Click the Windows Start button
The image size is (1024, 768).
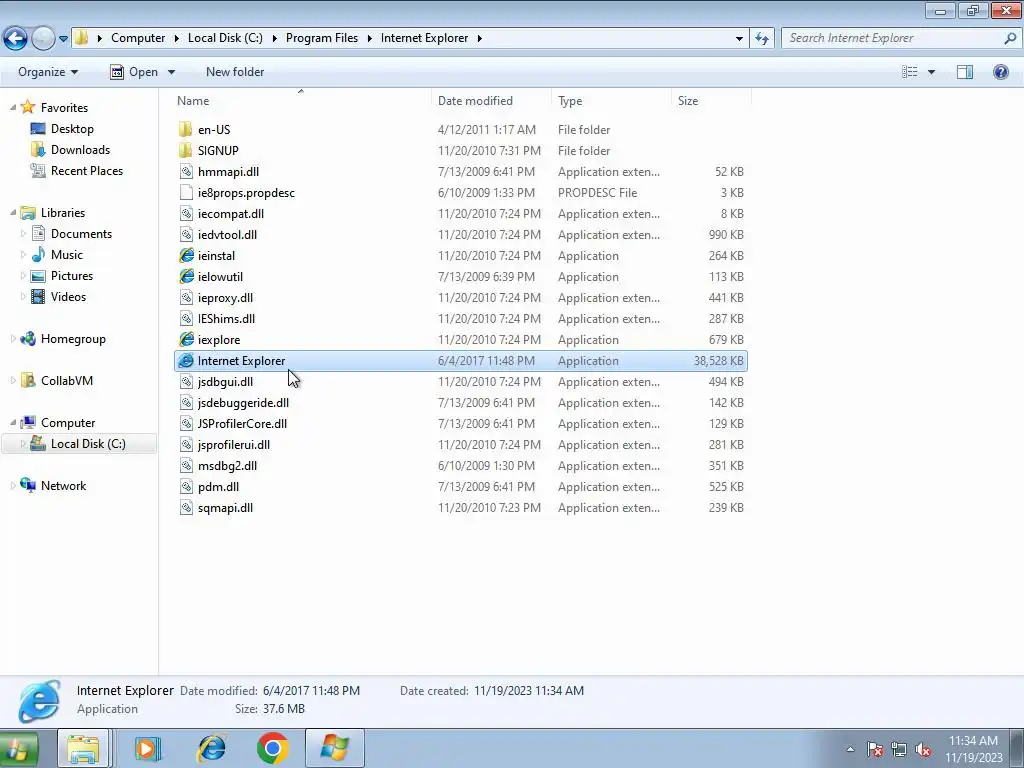(x=18, y=748)
